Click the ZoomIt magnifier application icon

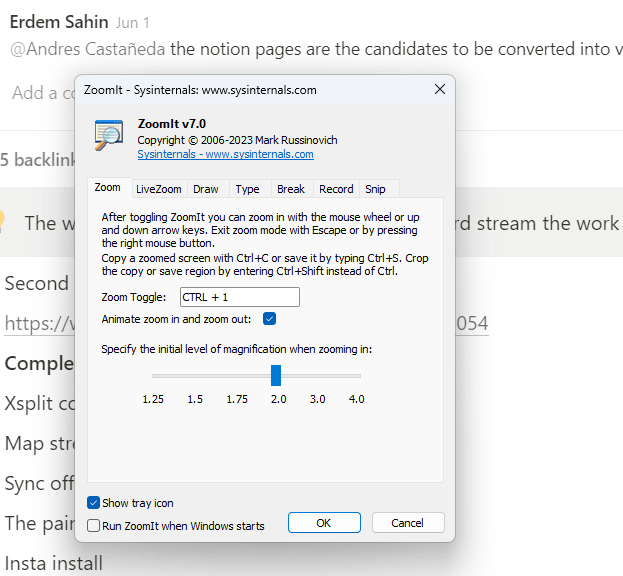pyautogui.click(x=108, y=135)
